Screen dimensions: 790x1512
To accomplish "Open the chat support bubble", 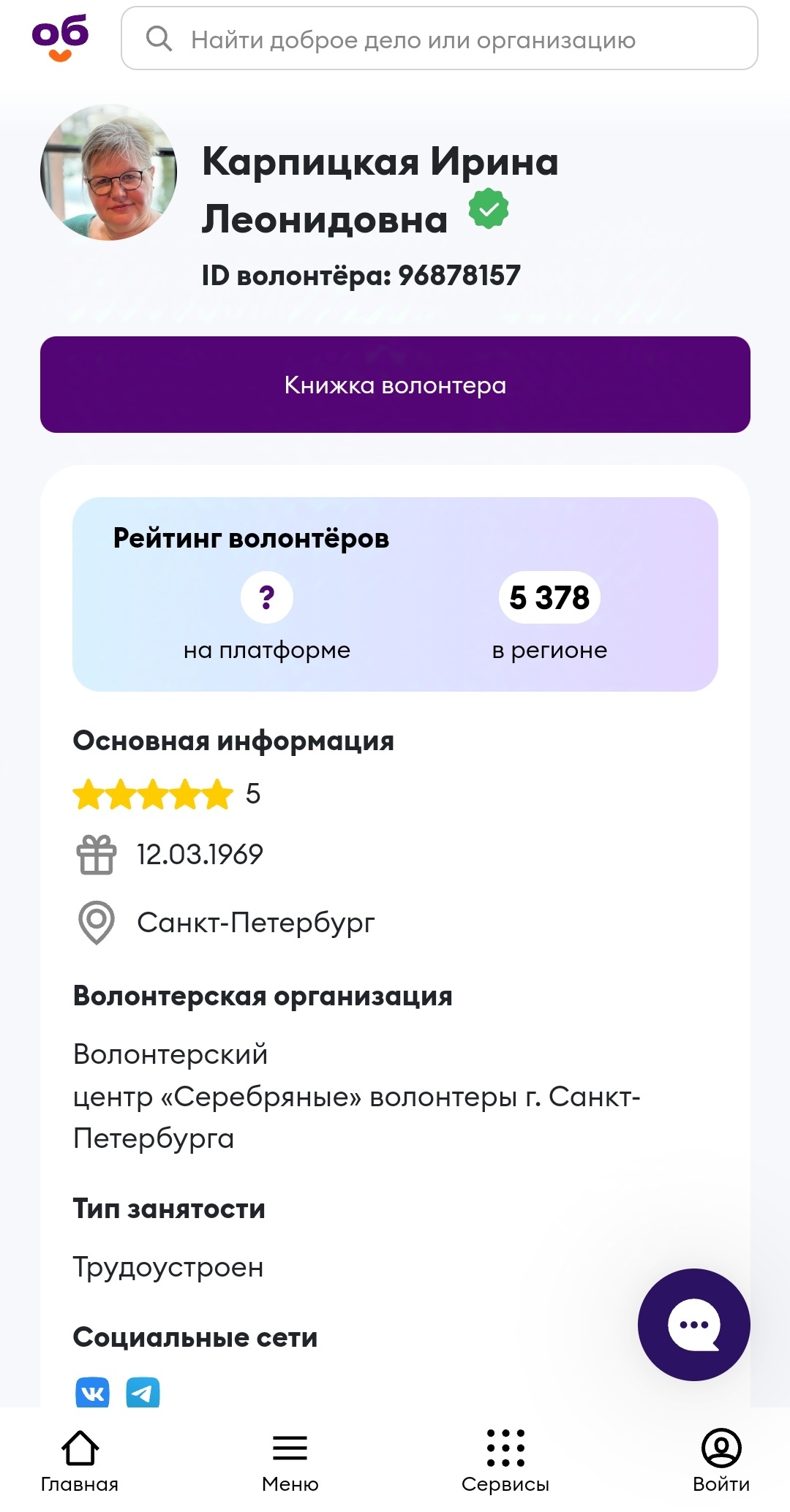I will (693, 1325).
